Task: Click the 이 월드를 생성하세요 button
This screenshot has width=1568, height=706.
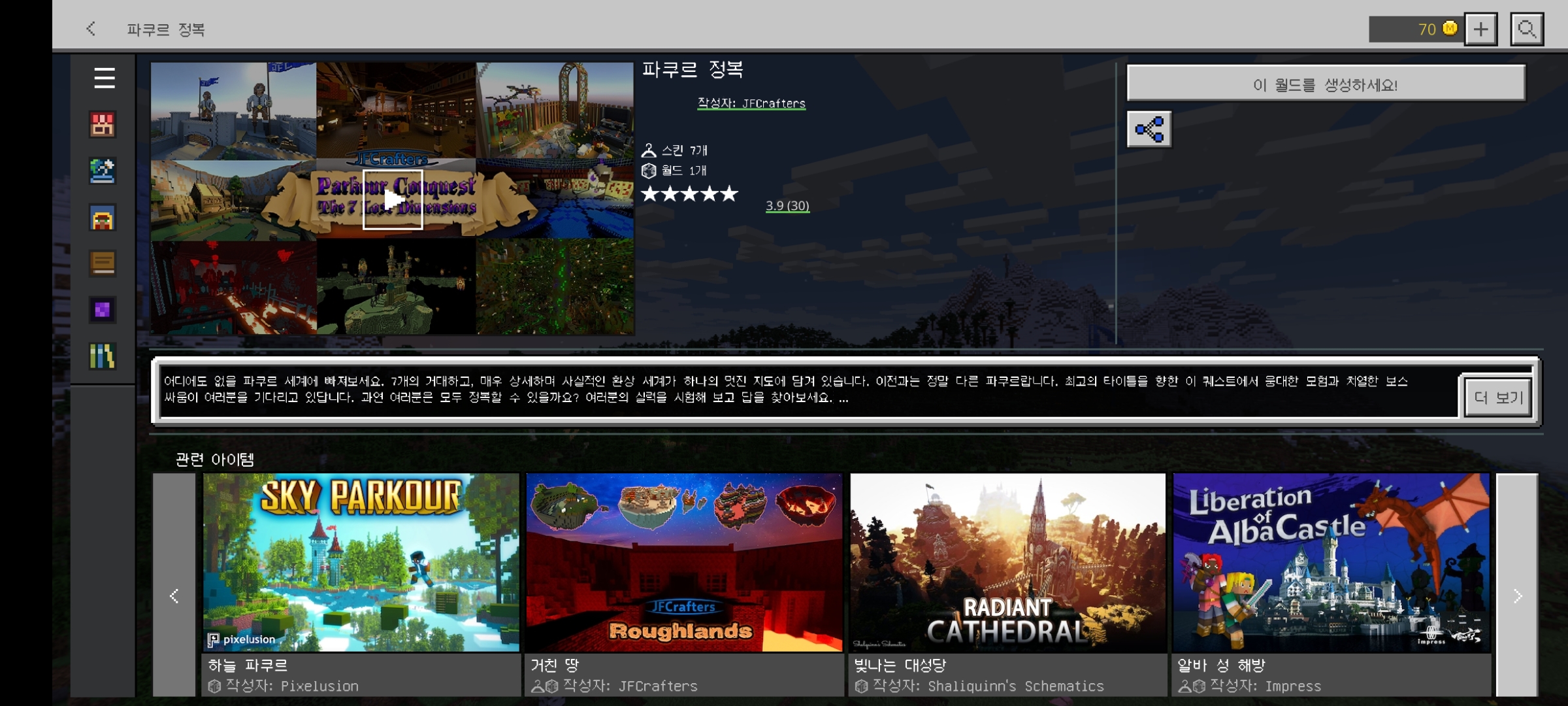Action: pos(1326,83)
